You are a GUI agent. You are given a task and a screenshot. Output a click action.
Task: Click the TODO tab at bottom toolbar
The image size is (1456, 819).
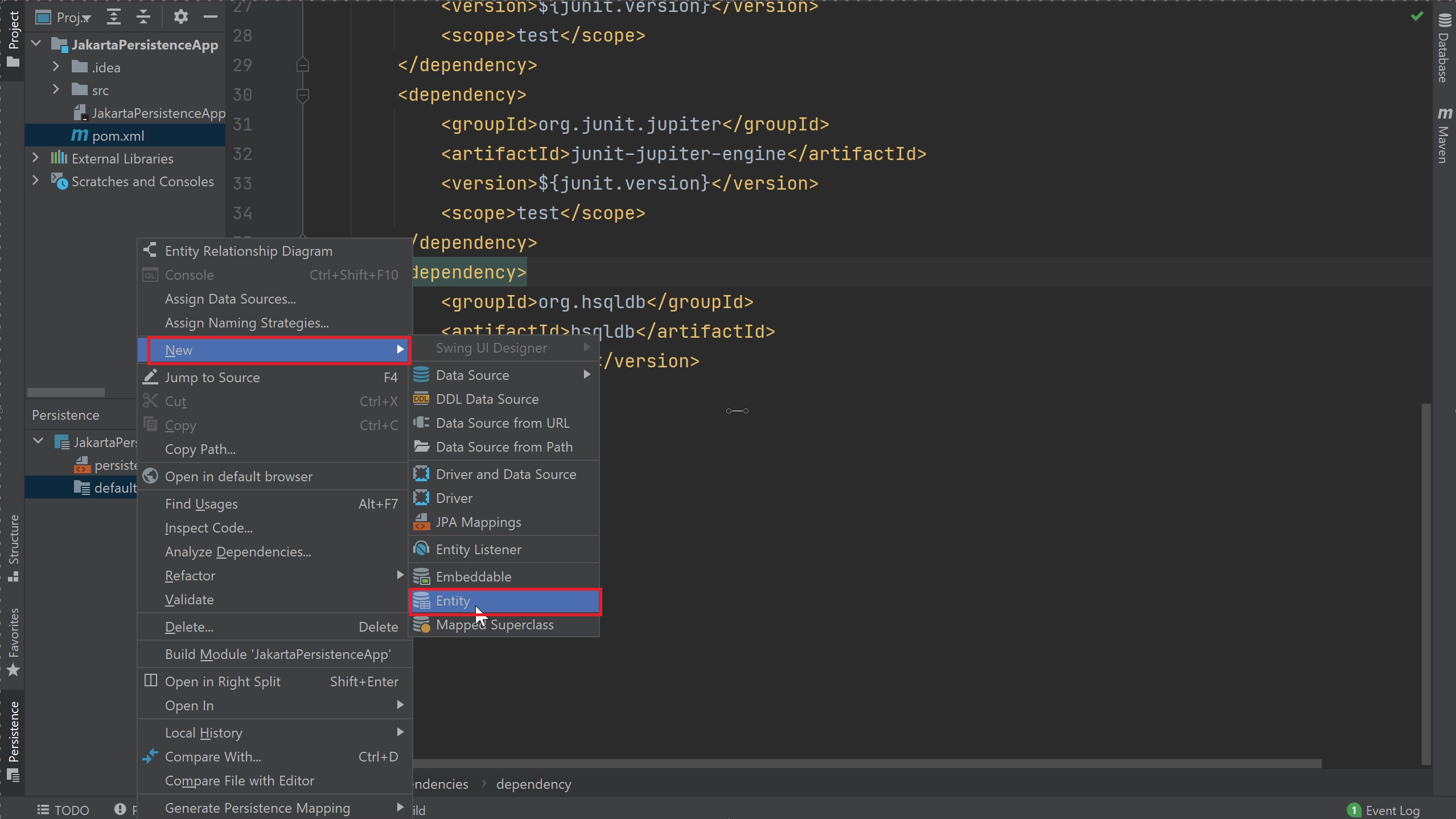[72, 810]
